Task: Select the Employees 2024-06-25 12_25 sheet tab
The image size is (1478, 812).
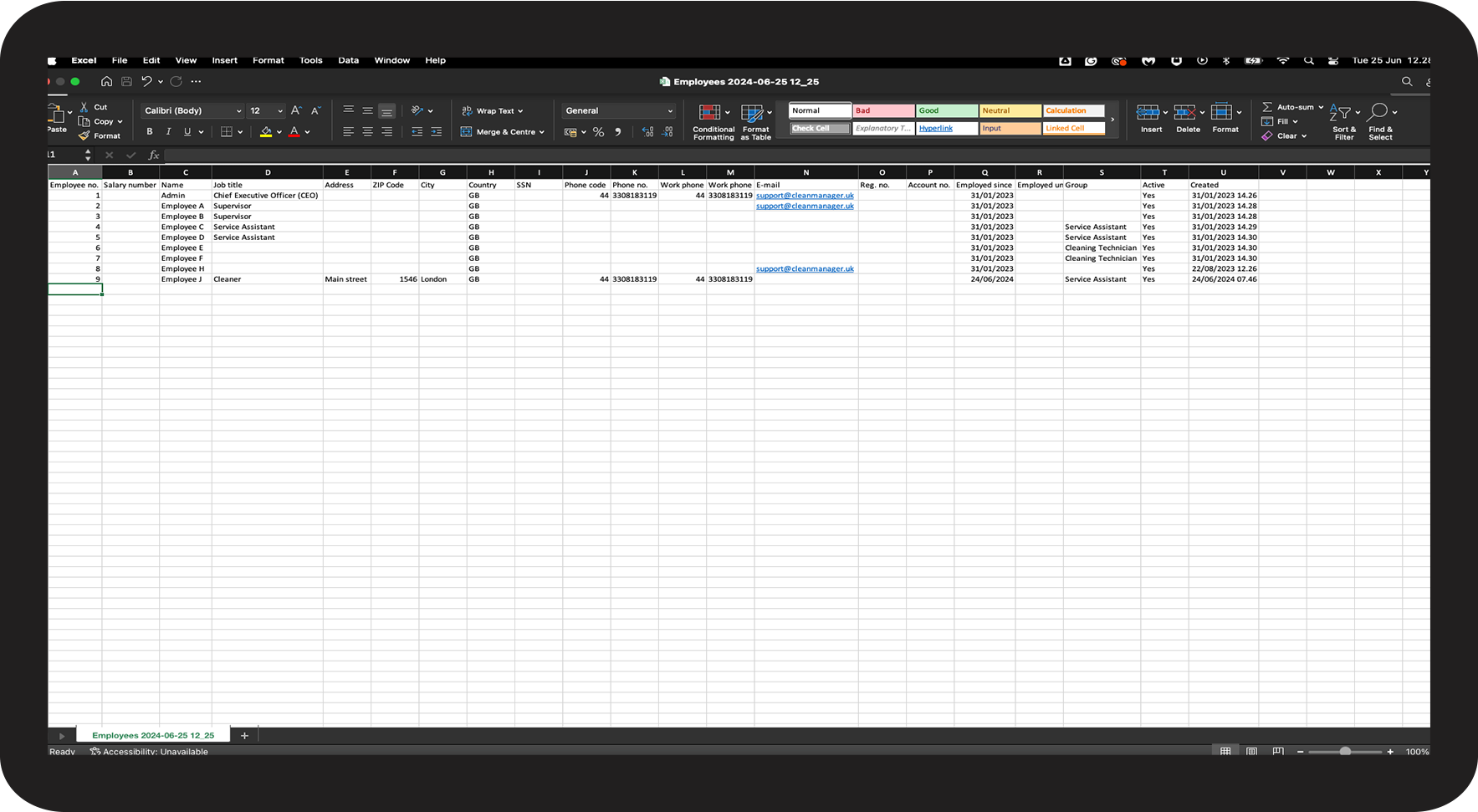Action: point(153,736)
